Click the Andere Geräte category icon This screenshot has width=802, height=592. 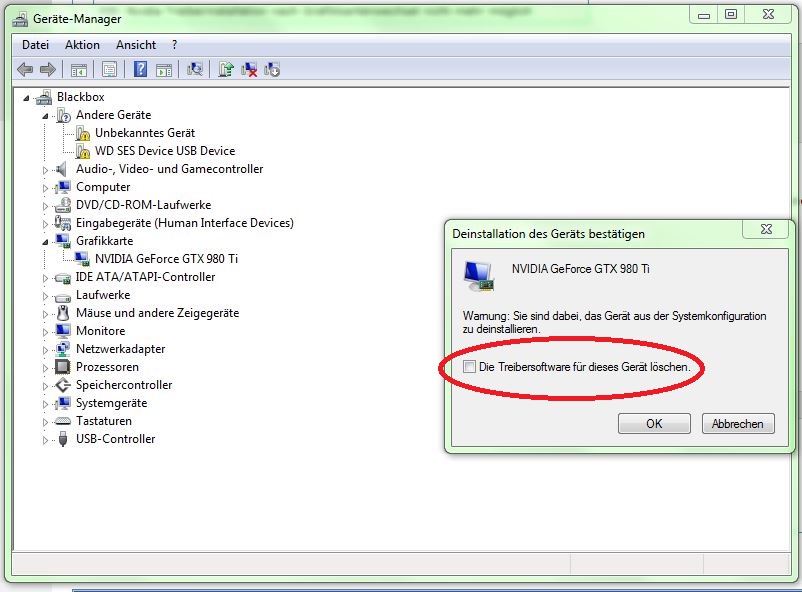pyautogui.click(x=63, y=115)
